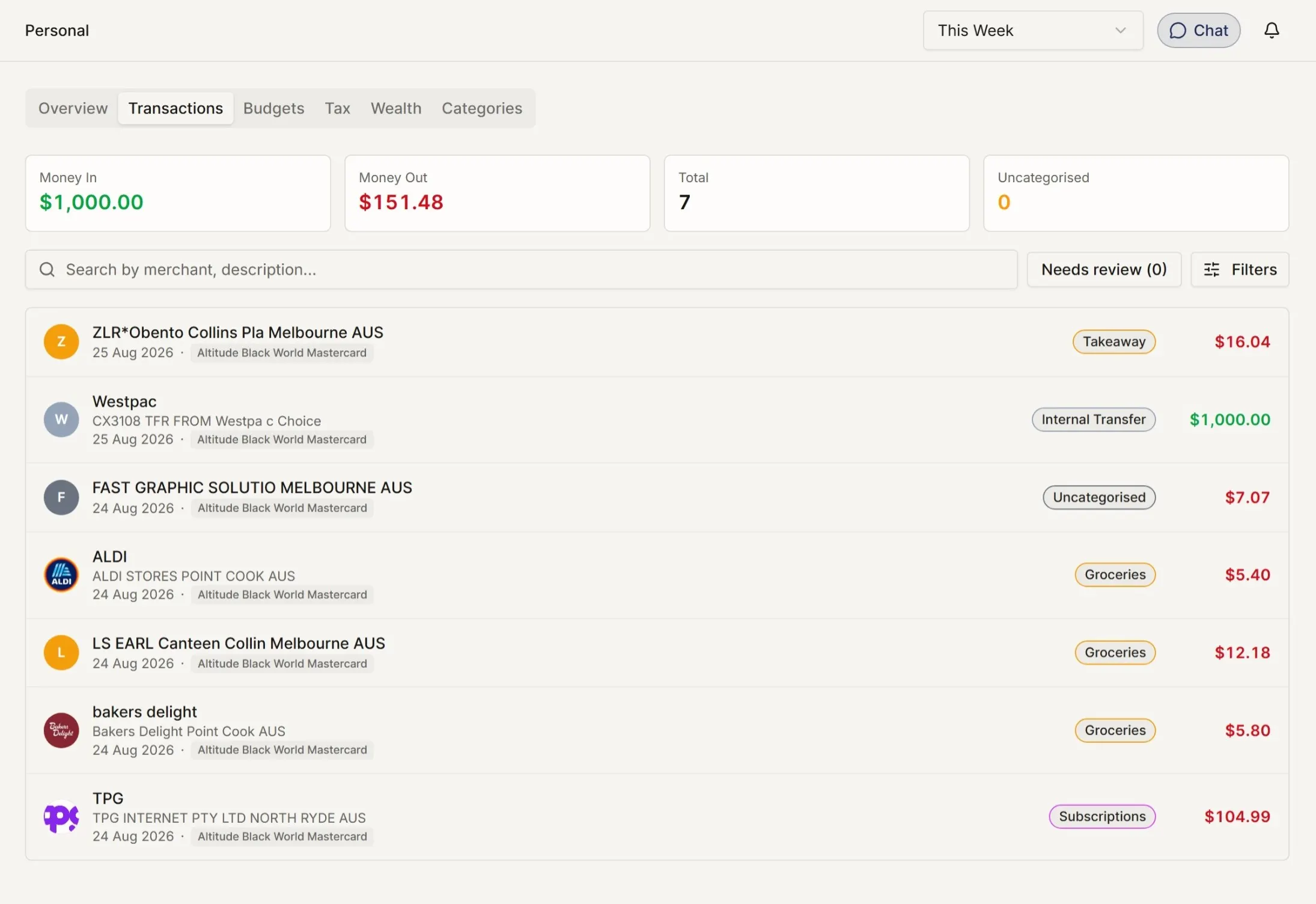The image size is (1316, 904).
Task: Select the Transactions tab
Action: tap(175, 108)
